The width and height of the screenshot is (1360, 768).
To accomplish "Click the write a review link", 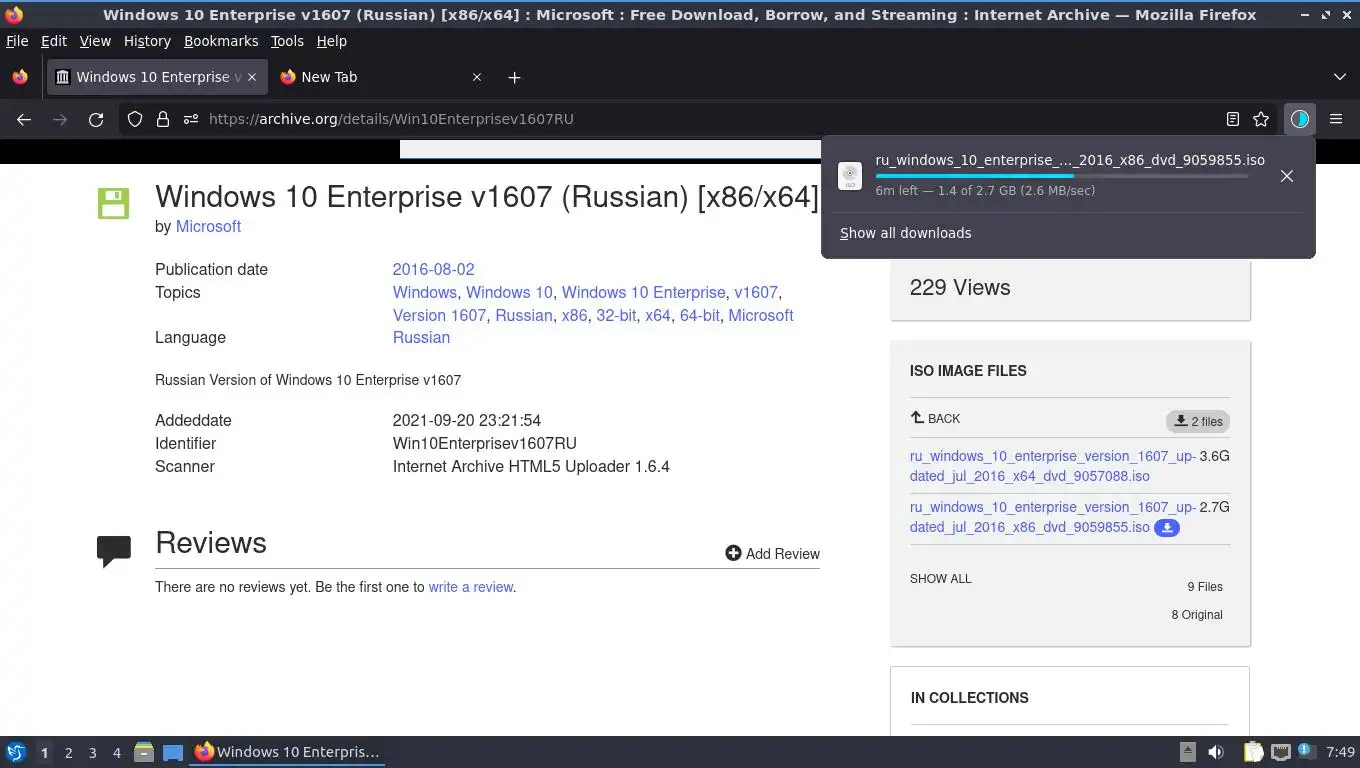I will [470, 588].
